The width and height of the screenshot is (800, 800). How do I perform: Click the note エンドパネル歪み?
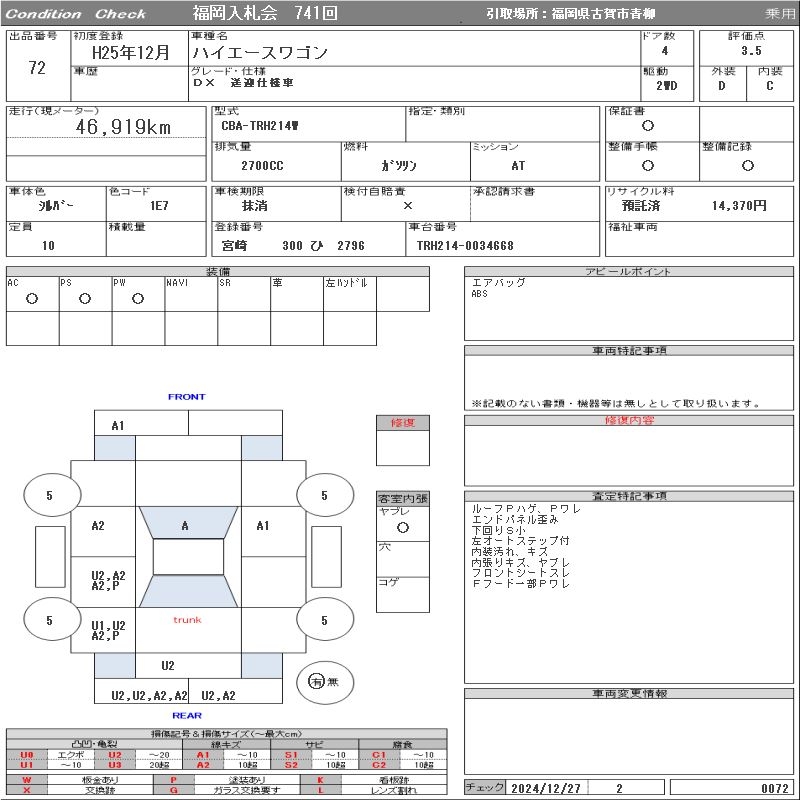(x=515, y=519)
